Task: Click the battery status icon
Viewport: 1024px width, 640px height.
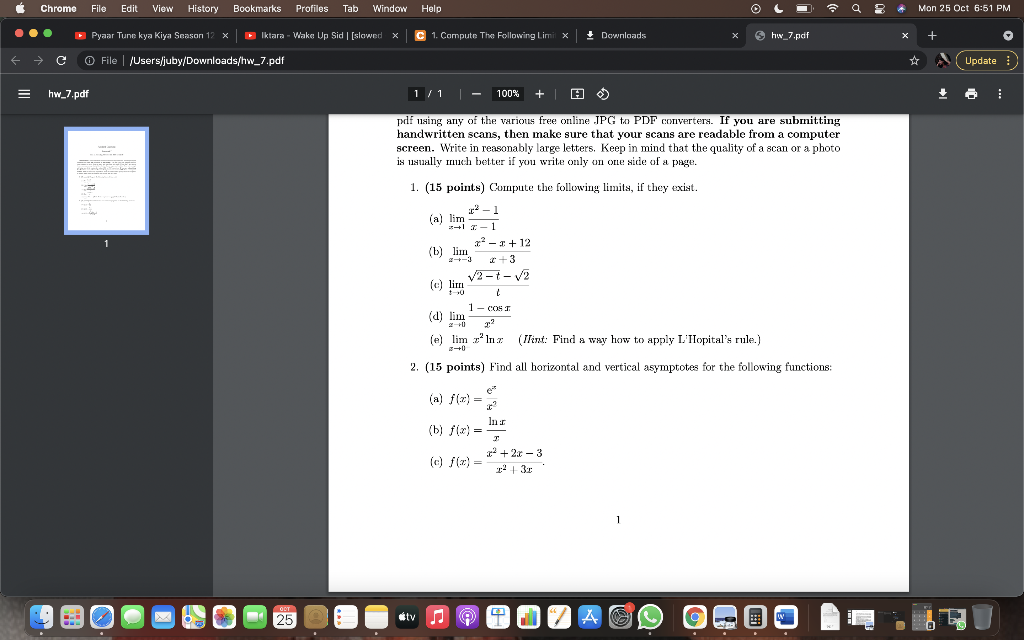Action: coord(805,8)
